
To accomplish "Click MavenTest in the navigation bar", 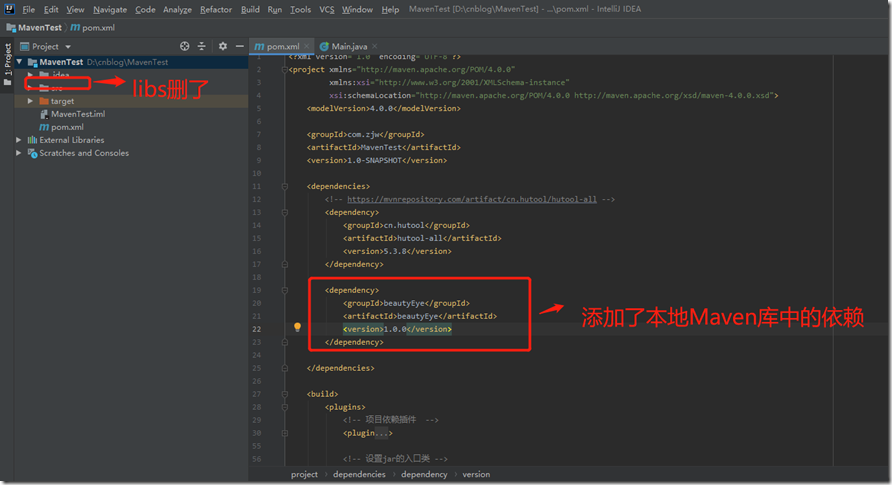I will pos(40,27).
